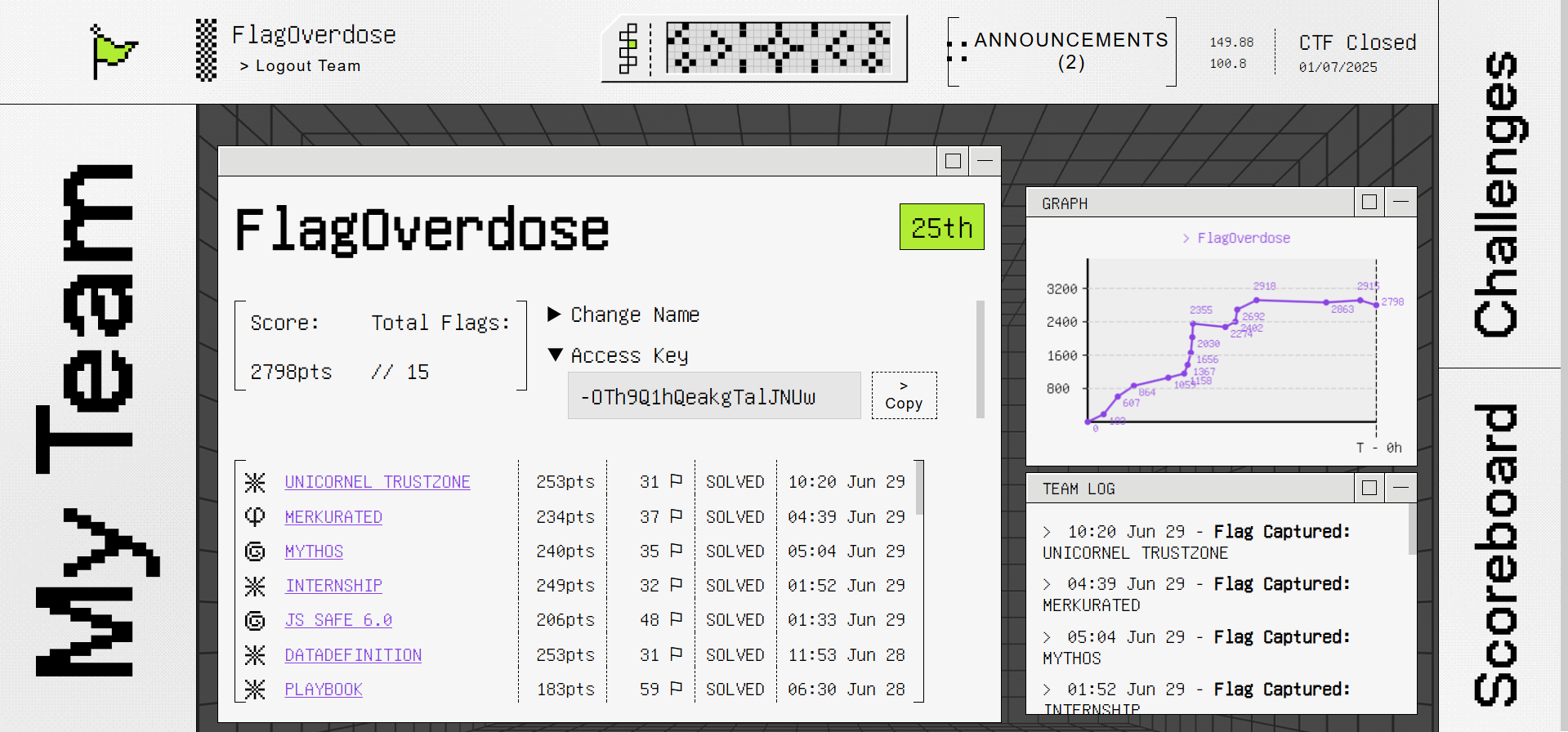Switch to the Scoreboard tab
Image resolution: width=1568 pixels, height=732 pixels.
tap(1500, 554)
